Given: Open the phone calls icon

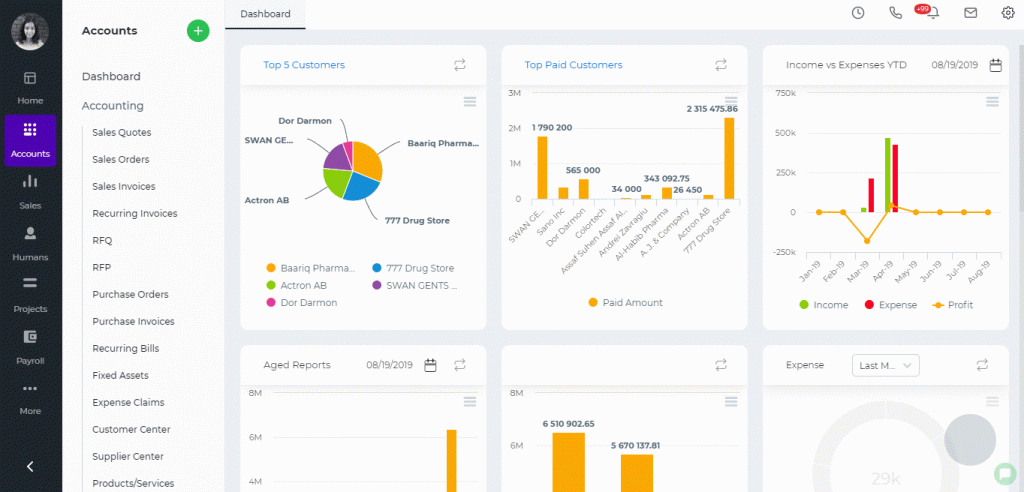Looking at the screenshot, I should [895, 12].
